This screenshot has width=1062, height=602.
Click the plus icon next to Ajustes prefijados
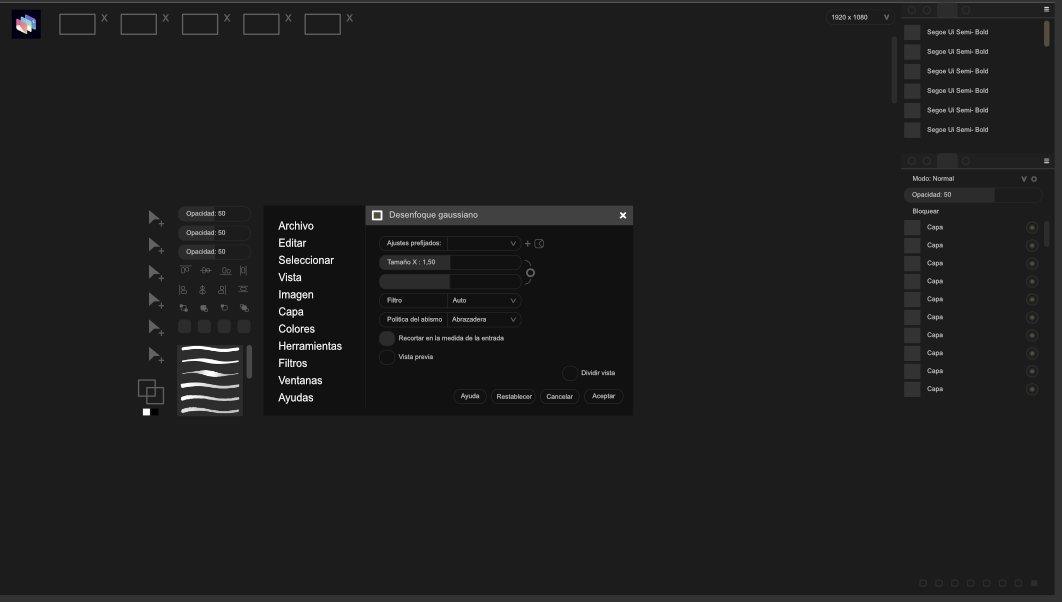click(528, 244)
